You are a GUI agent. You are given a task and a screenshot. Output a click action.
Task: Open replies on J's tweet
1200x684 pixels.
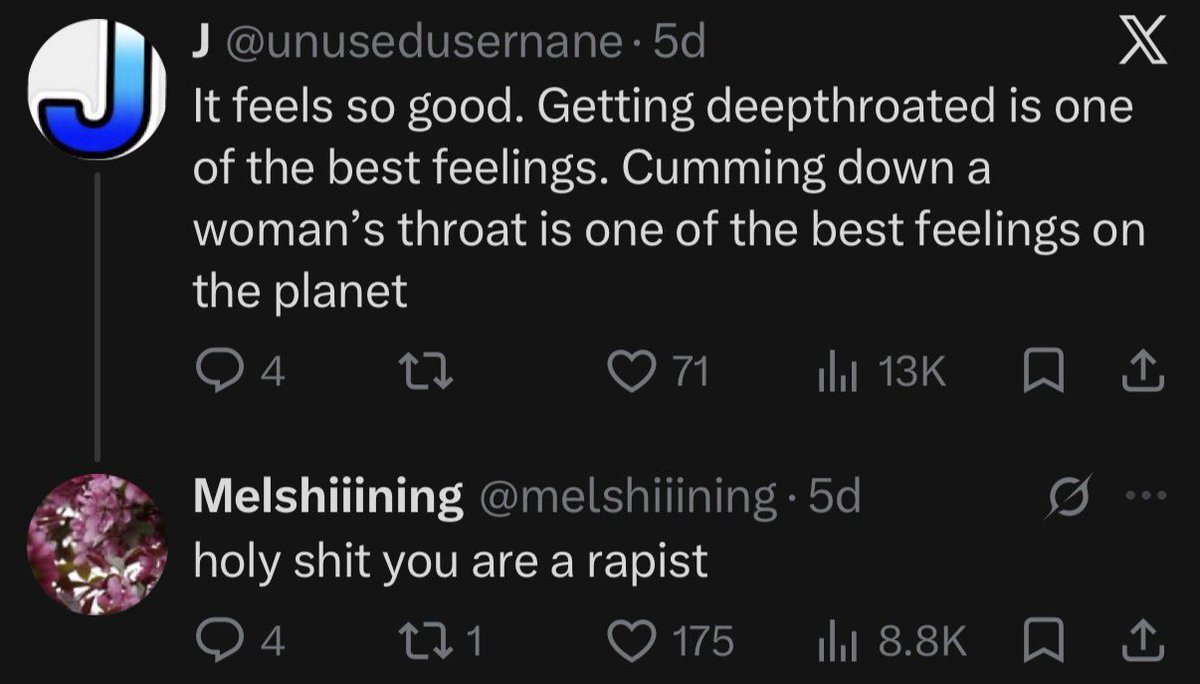point(240,372)
